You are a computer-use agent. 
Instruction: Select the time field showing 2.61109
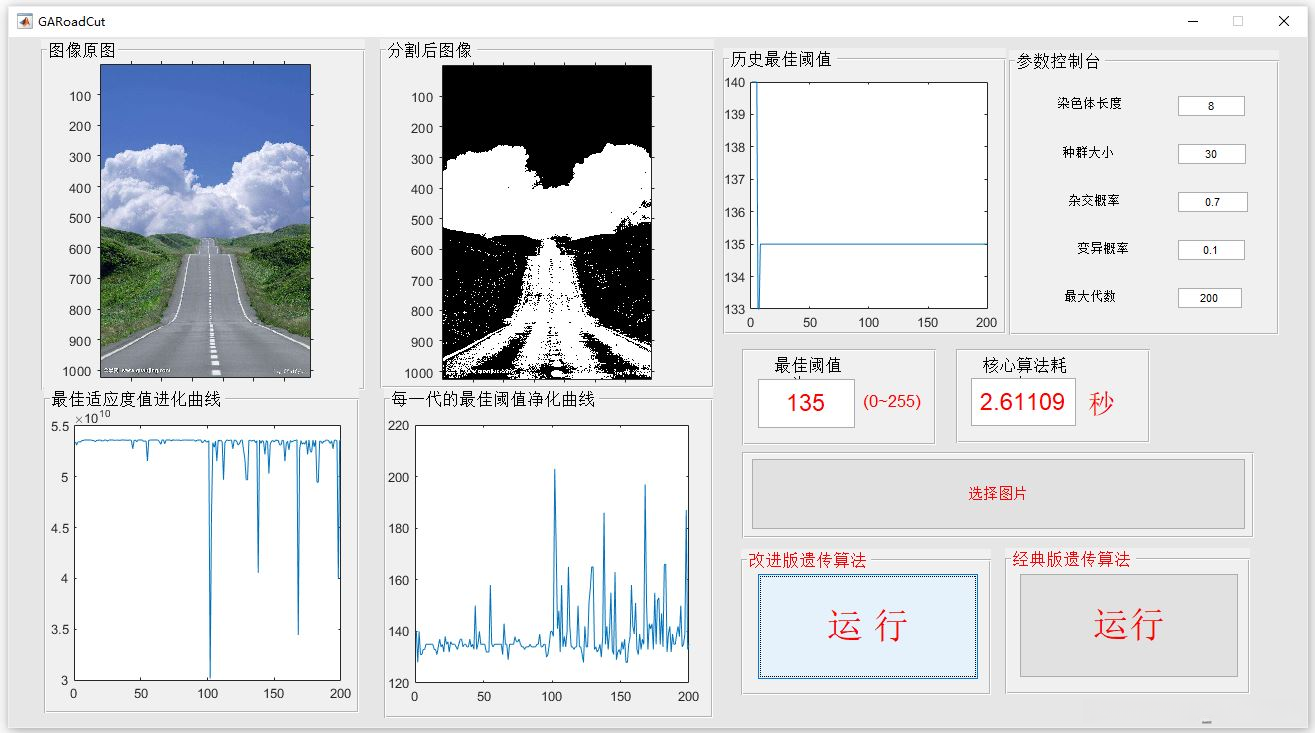[x=1023, y=402]
